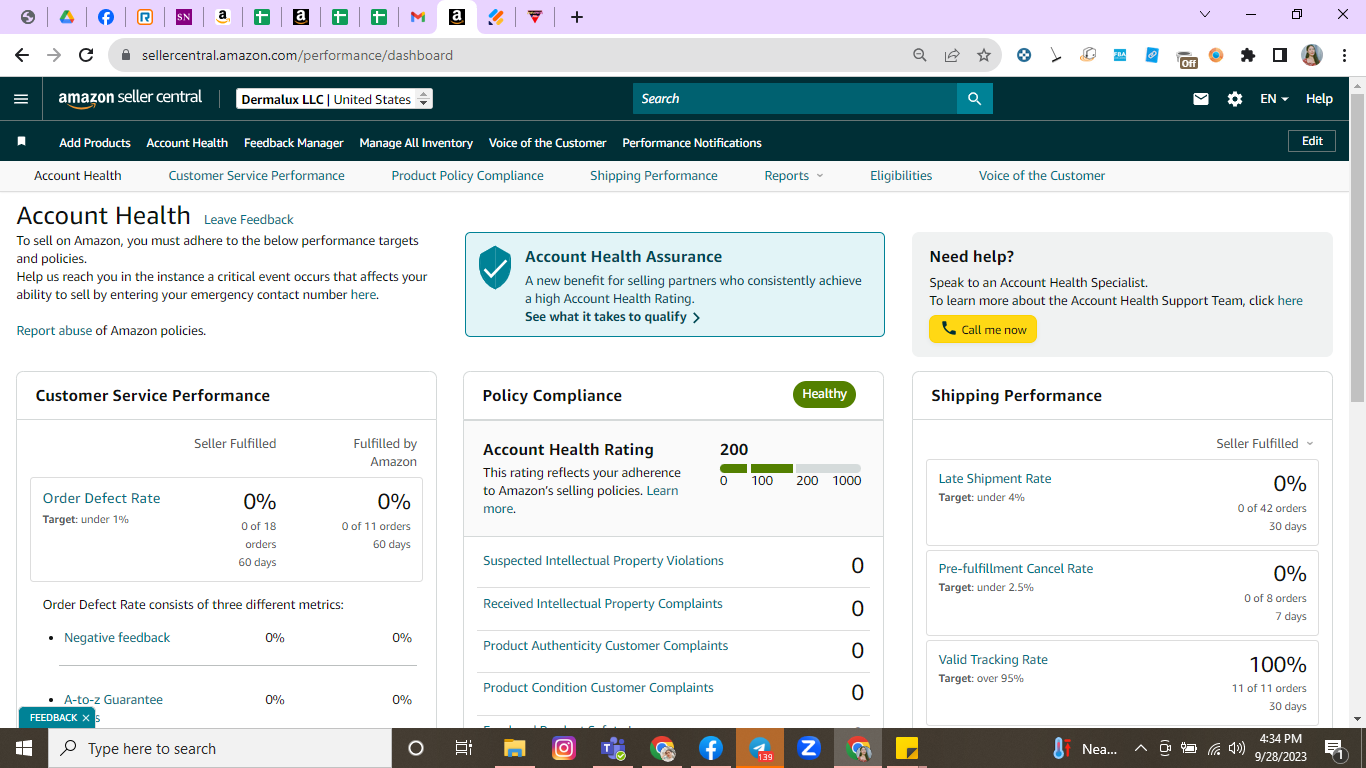Click Help in the top bar

pos(1319,99)
